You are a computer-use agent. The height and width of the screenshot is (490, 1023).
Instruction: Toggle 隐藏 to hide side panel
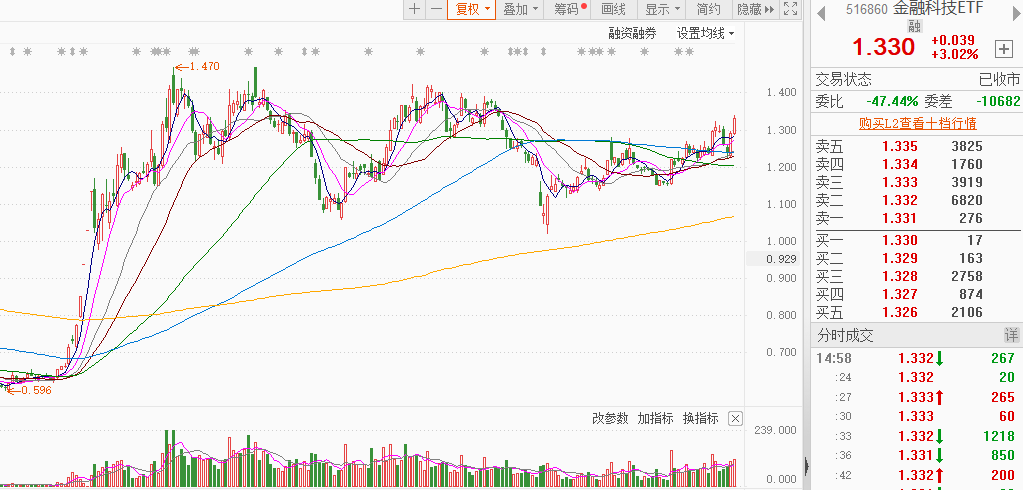(x=754, y=9)
